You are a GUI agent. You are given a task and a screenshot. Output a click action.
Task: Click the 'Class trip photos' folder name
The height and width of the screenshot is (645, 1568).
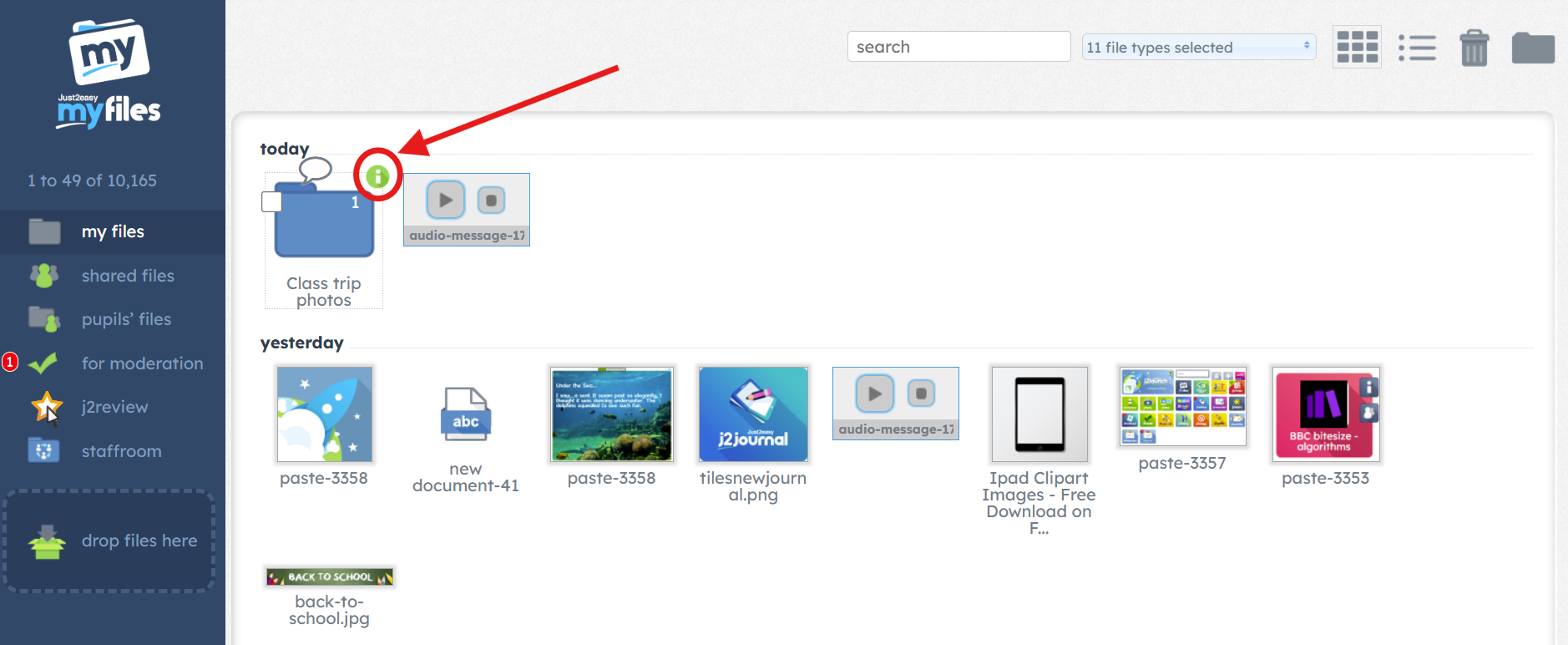[x=324, y=292]
